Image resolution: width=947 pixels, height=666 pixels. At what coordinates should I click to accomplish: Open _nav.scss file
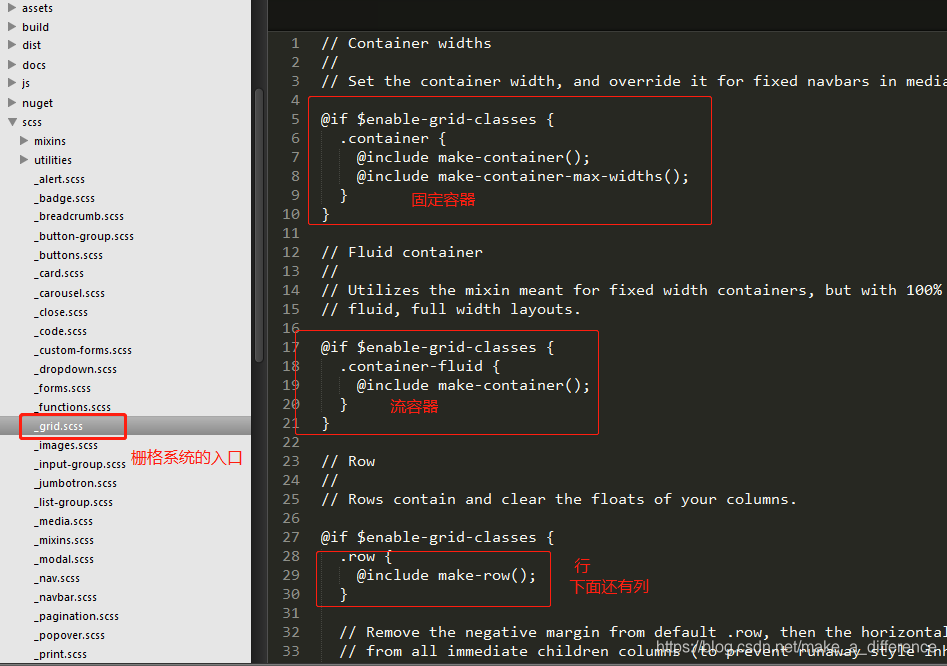[x=57, y=578]
